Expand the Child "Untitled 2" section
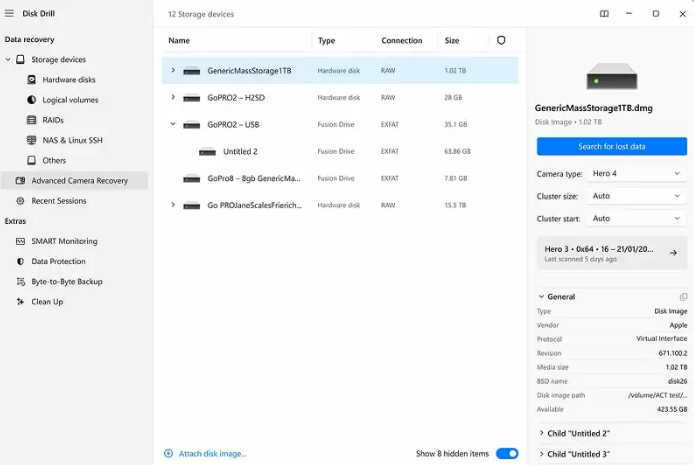The height and width of the screenshot is (465, 694). point(542,433)
